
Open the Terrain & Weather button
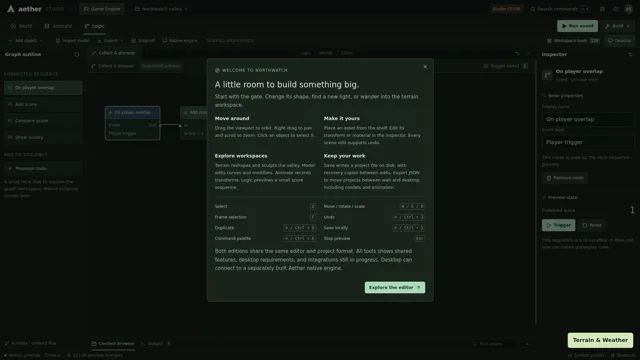coord(600,340)
